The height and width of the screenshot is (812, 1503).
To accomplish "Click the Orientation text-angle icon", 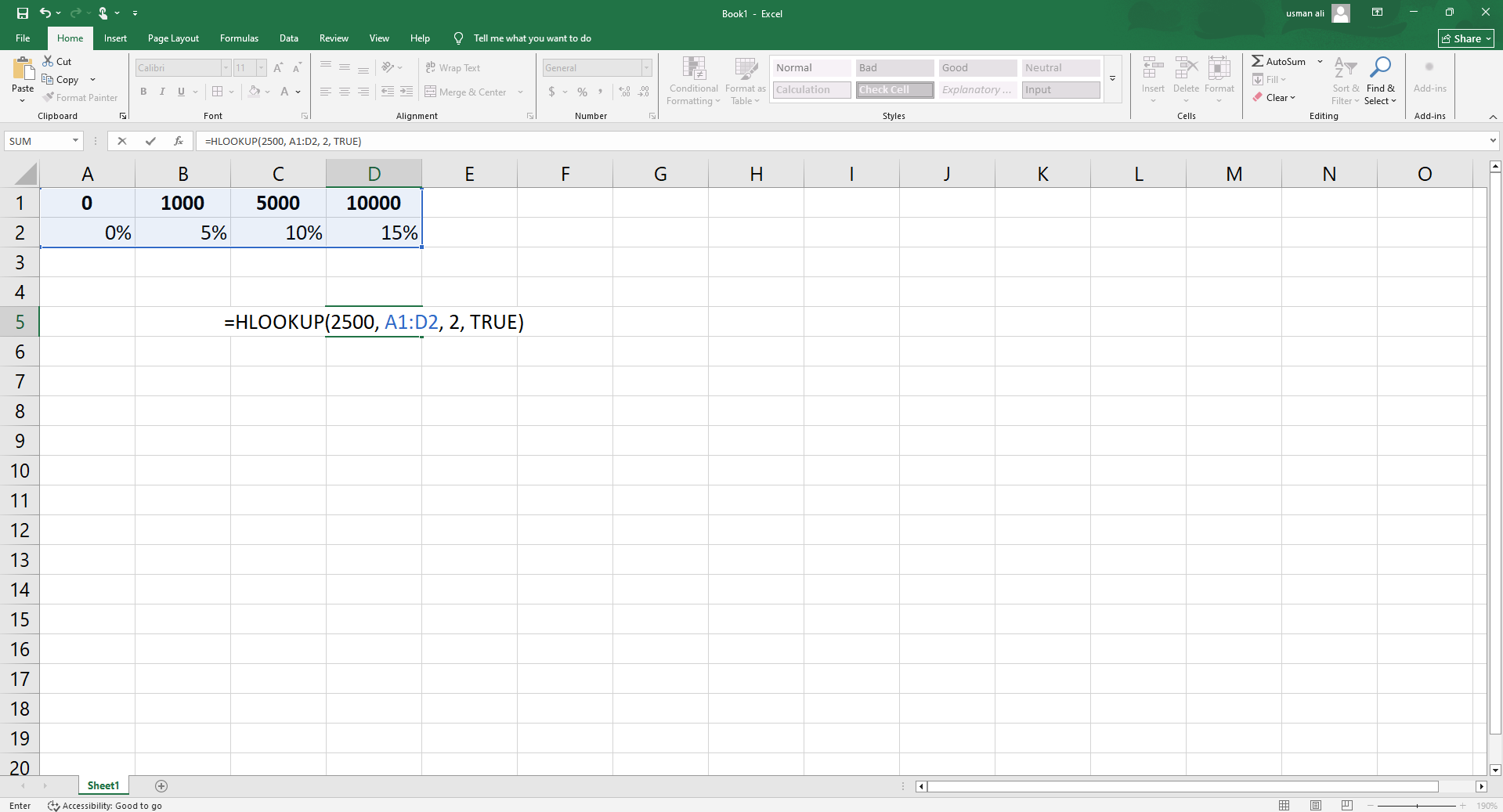I will 388,67.
